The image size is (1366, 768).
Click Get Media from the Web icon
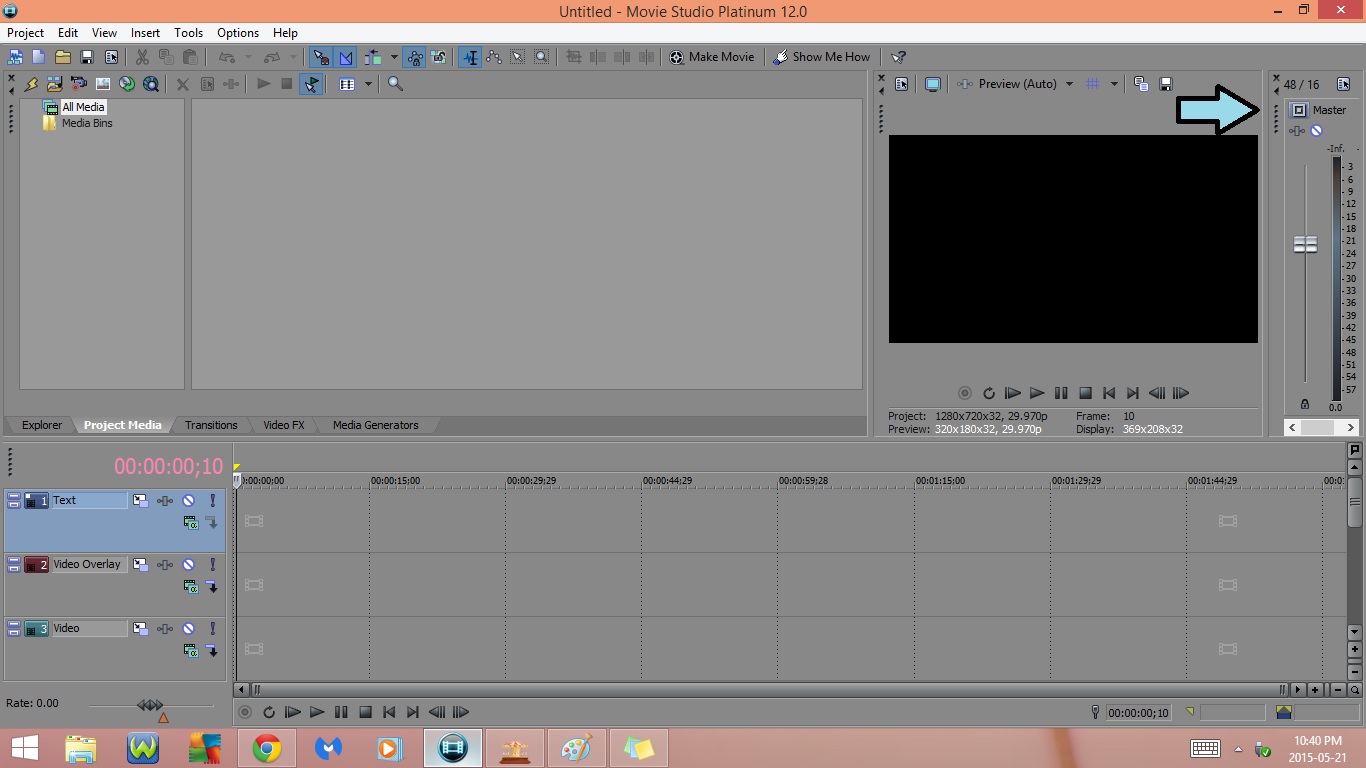click(x=151, y=84)
